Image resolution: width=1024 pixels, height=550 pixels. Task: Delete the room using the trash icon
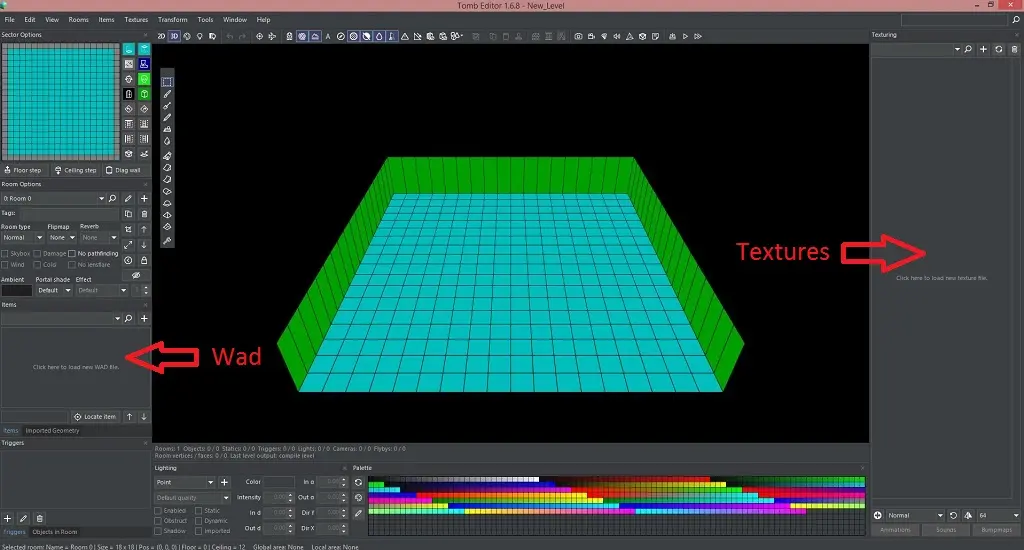pos(144,214)
